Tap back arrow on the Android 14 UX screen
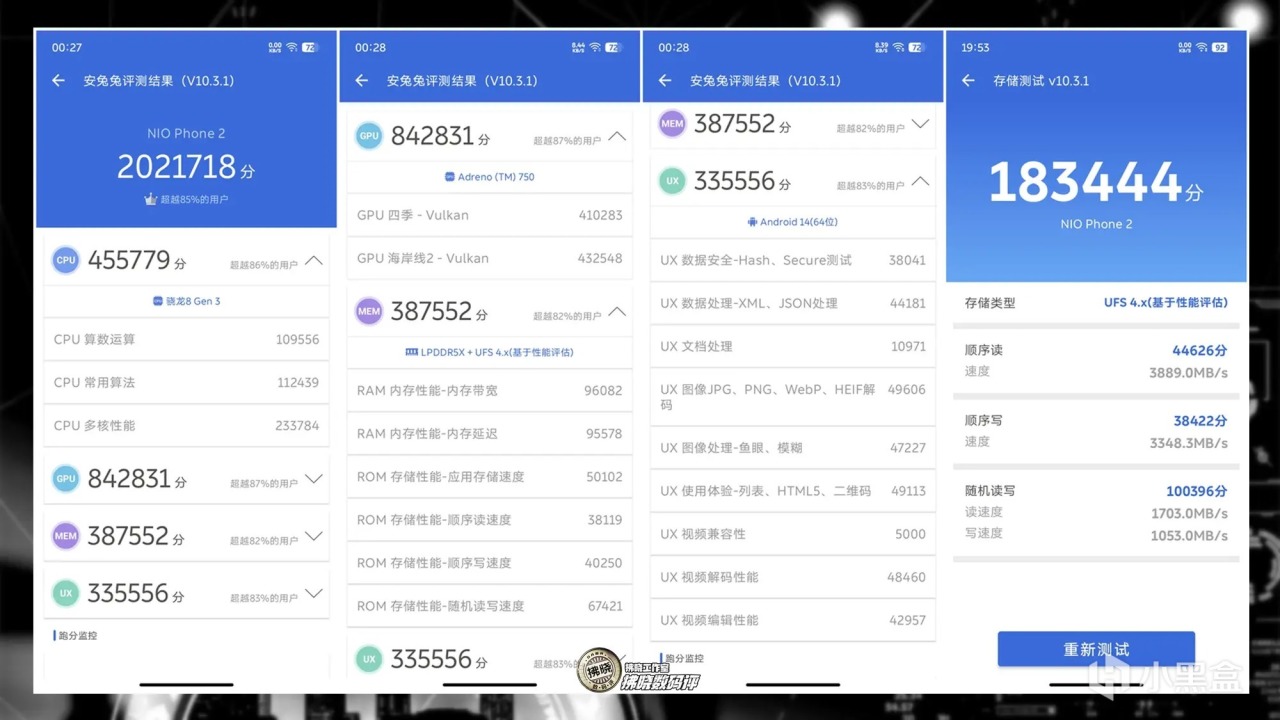Viewport: 1280px width, 720px height. 666,81
